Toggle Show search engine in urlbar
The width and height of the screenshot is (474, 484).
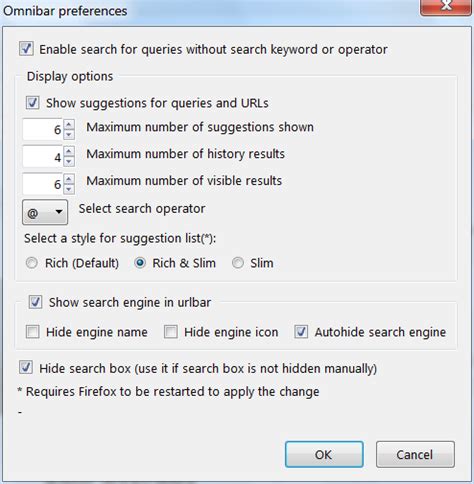[x=35, y=302]
